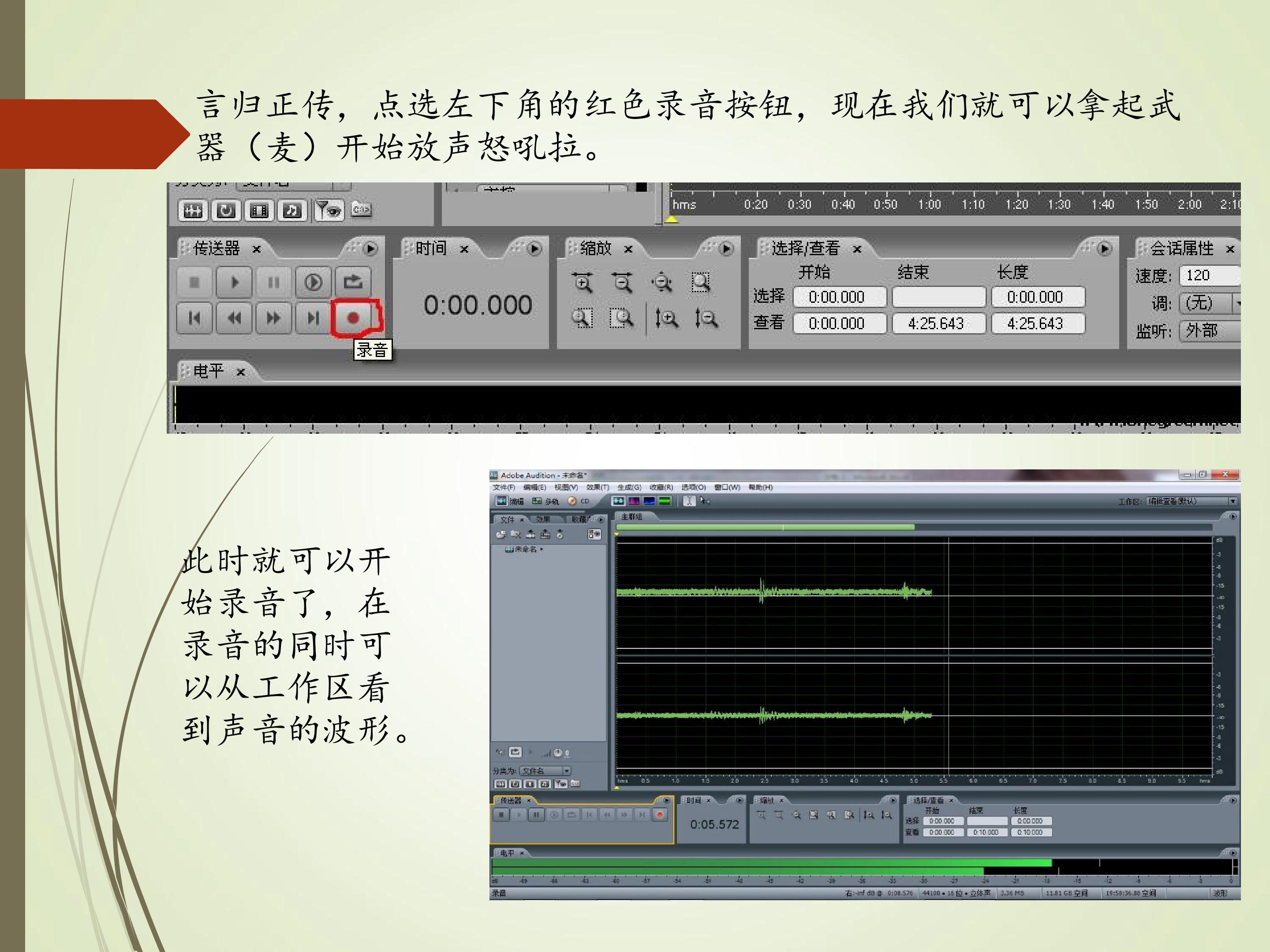The height and width of the screenshot is (952, 1270).
Task: Click zoom out full icon in upper 缩放 panel
Action: (661, 283)
